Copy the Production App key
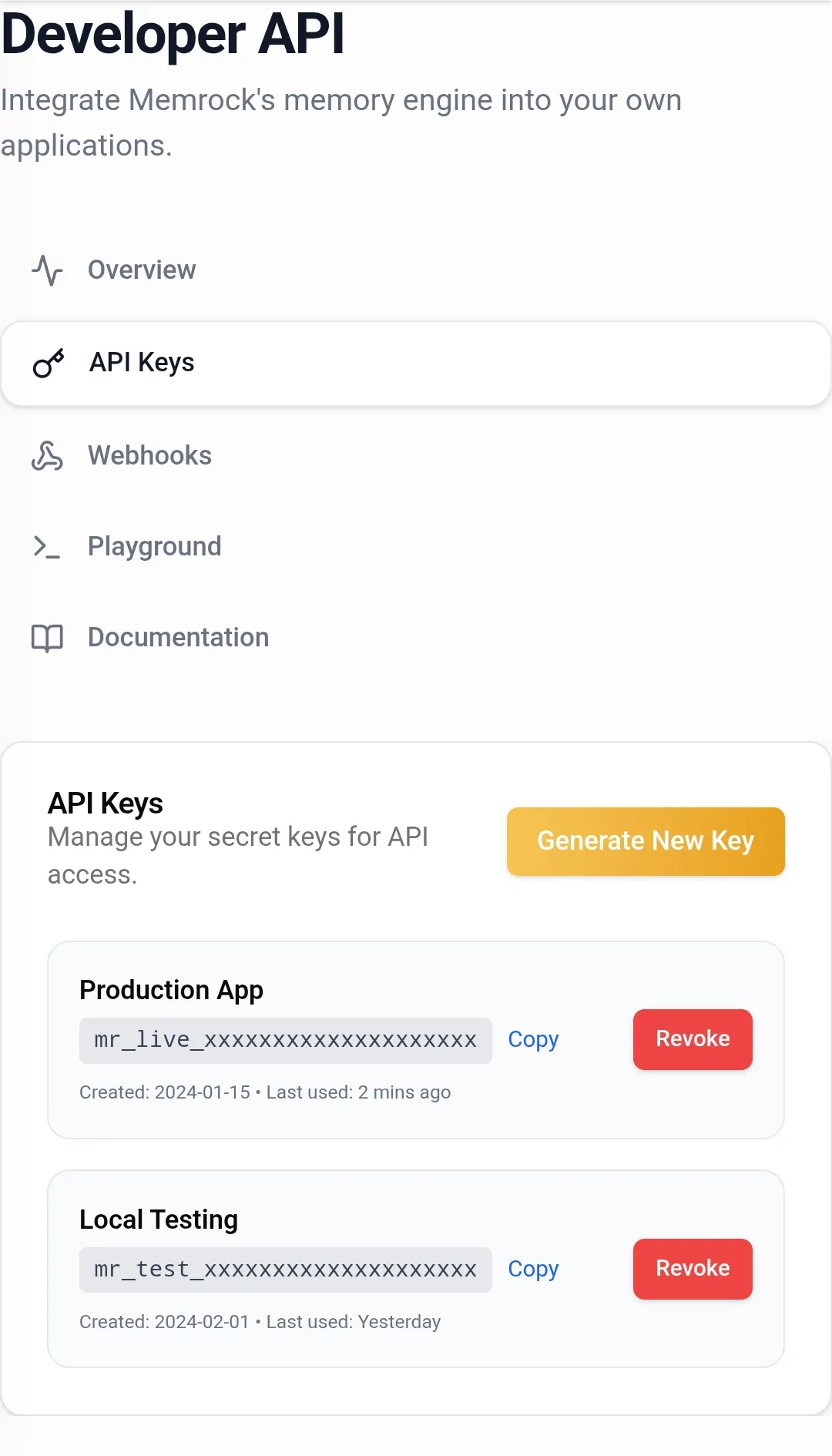 (533, 1039)
